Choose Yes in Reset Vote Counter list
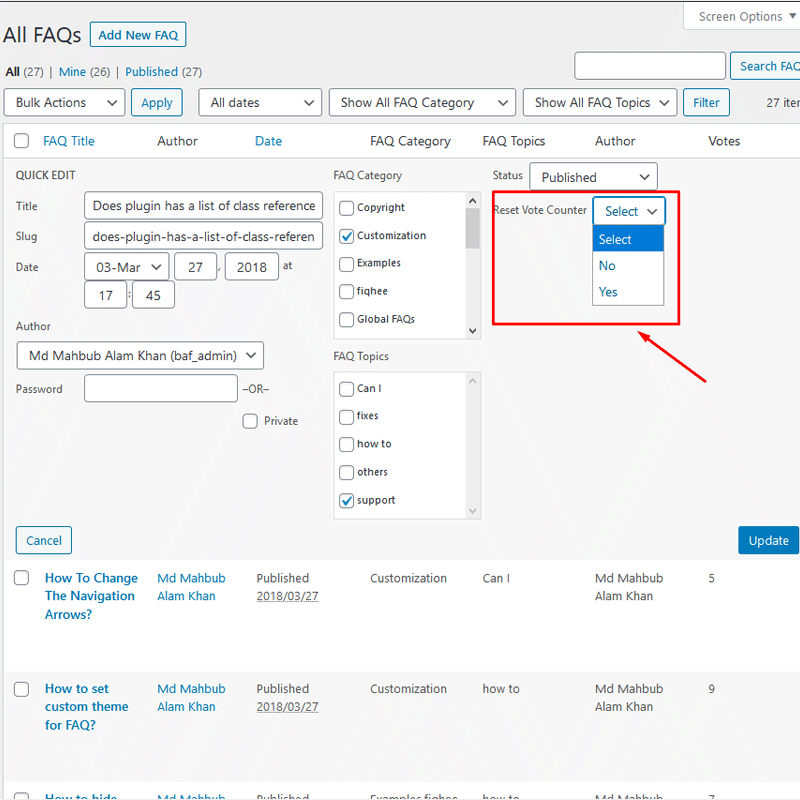800x800 pixels. coord(609,292)
